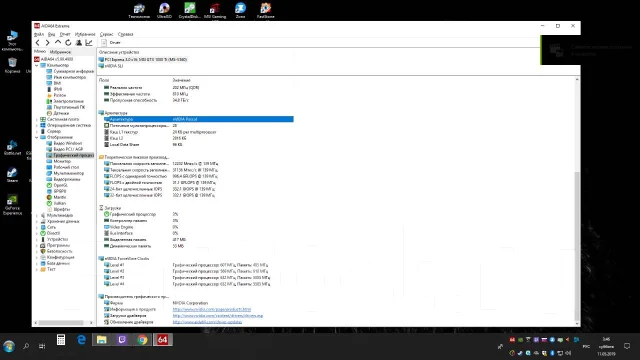Select the AIDA64 version root node

tap(53, 59)
